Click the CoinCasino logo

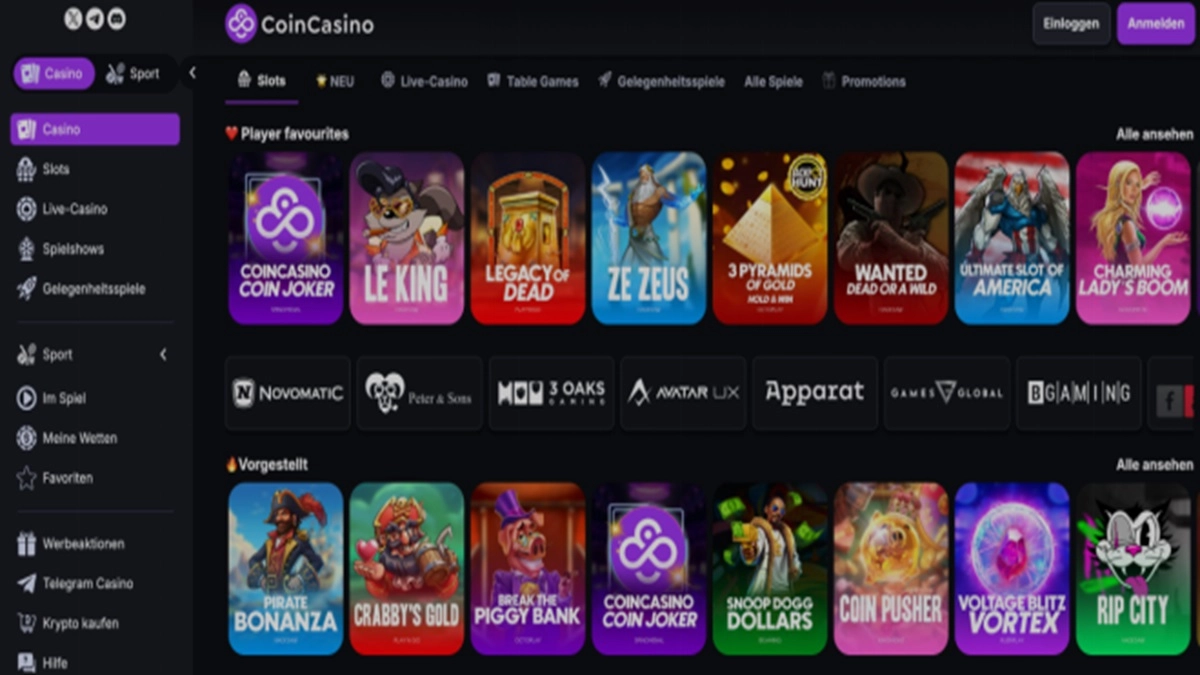coord(300,23)
